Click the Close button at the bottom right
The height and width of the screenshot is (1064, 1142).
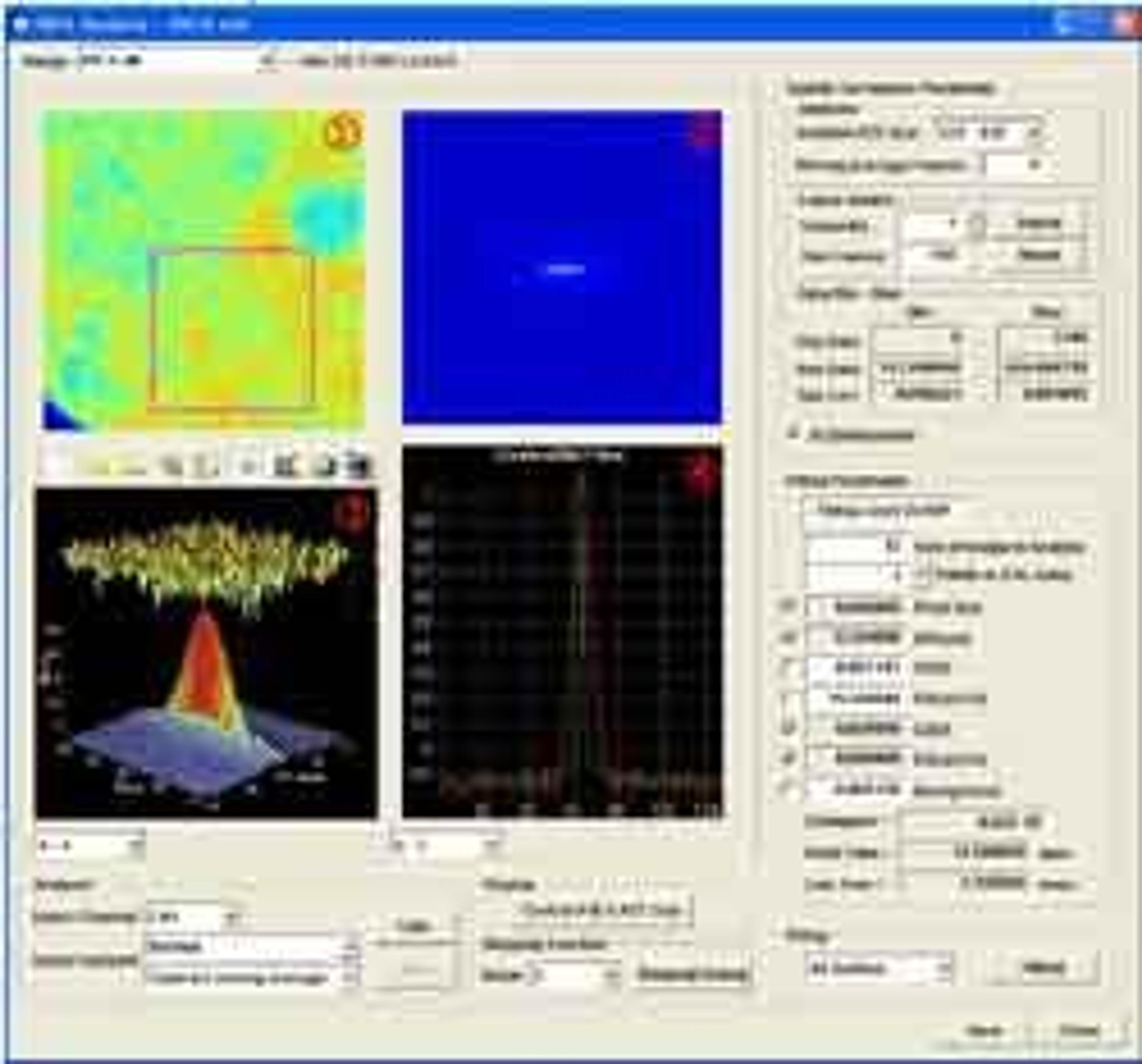pos(1079,1030)
